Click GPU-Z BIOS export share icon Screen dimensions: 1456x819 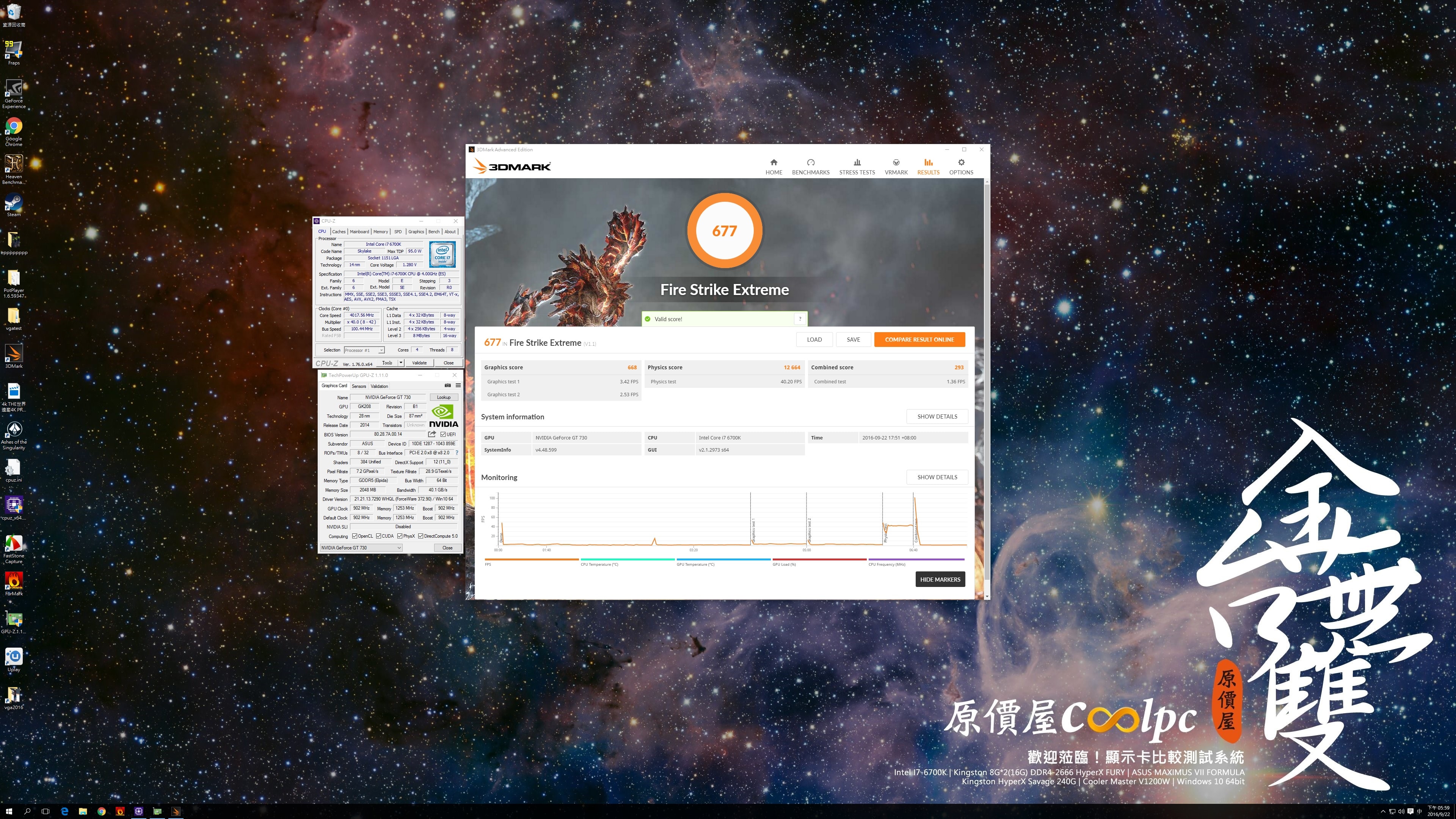[x=432, y=434]
